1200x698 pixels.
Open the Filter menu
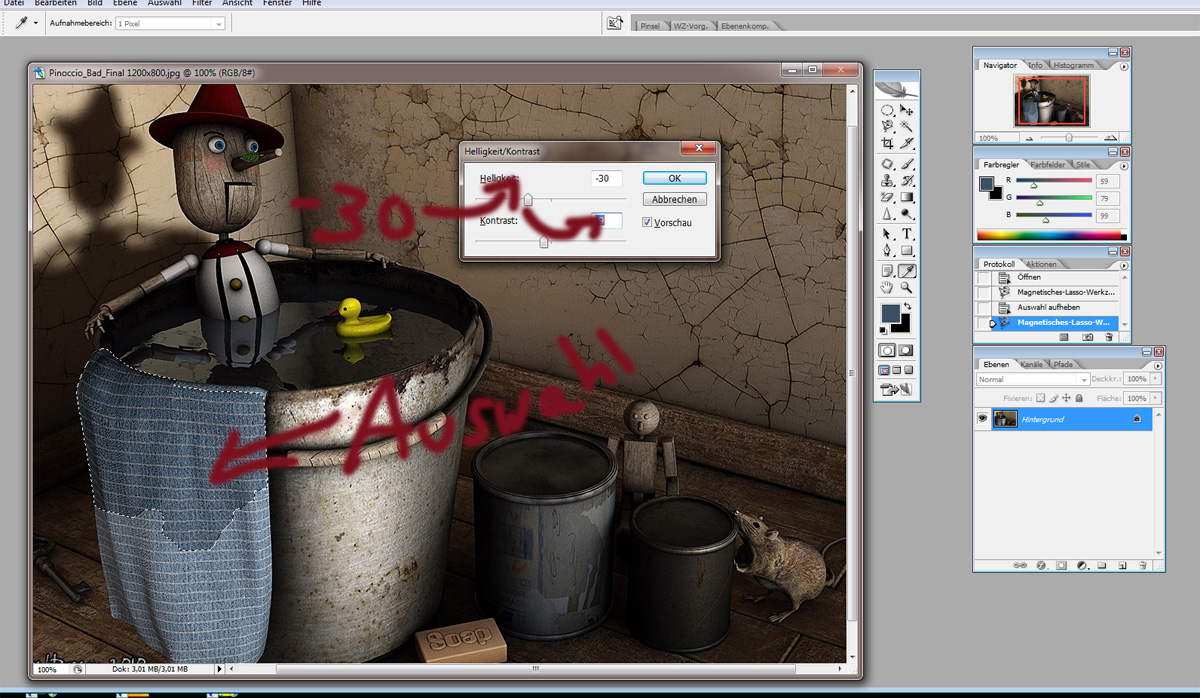tap(202, 3)
